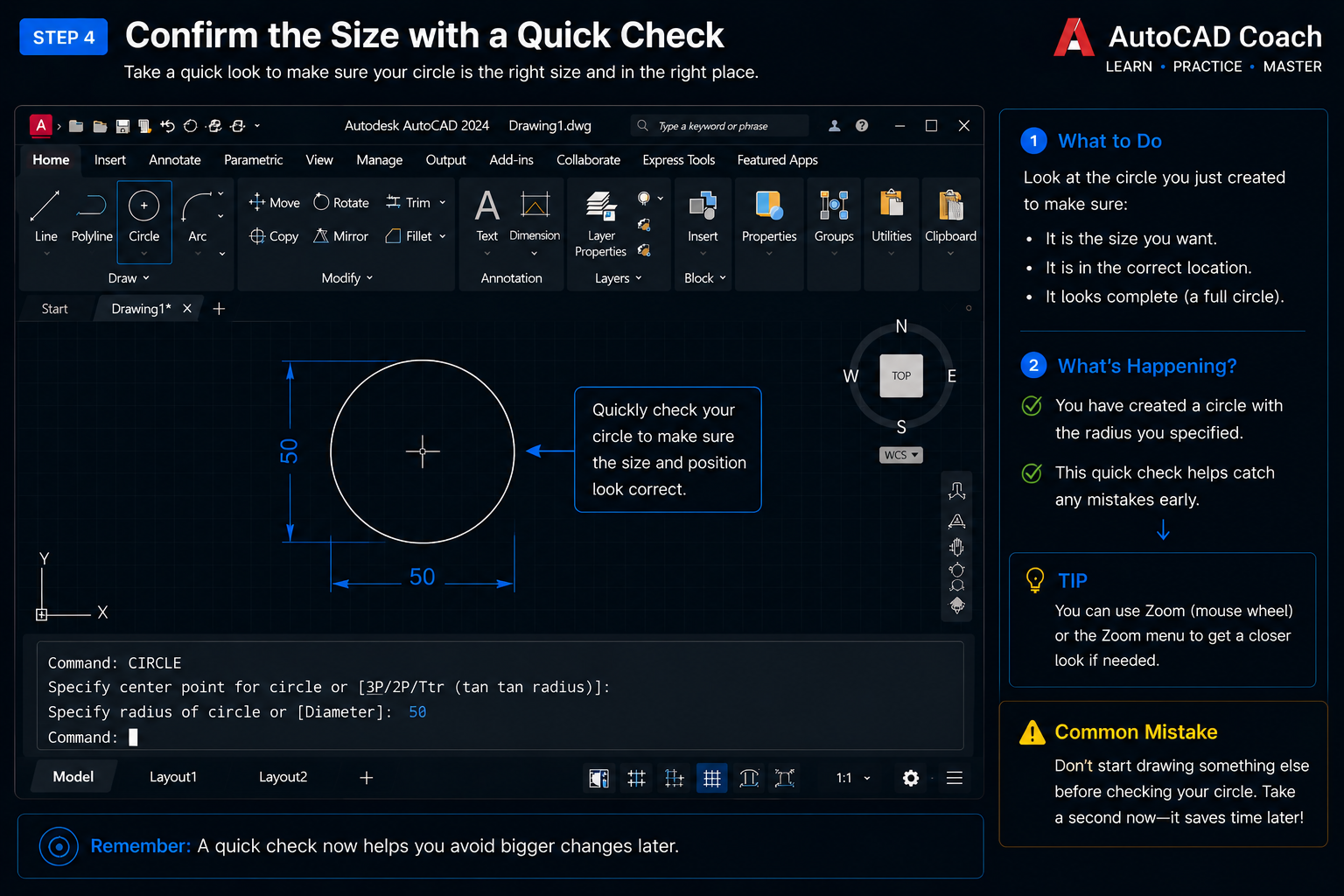
Task: Open the WCS coordinate system dropdown
Action: (901, 455)
